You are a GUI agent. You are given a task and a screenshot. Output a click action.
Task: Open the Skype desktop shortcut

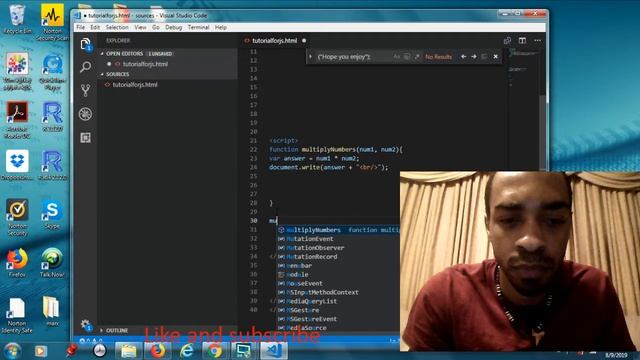coord(52,214)
